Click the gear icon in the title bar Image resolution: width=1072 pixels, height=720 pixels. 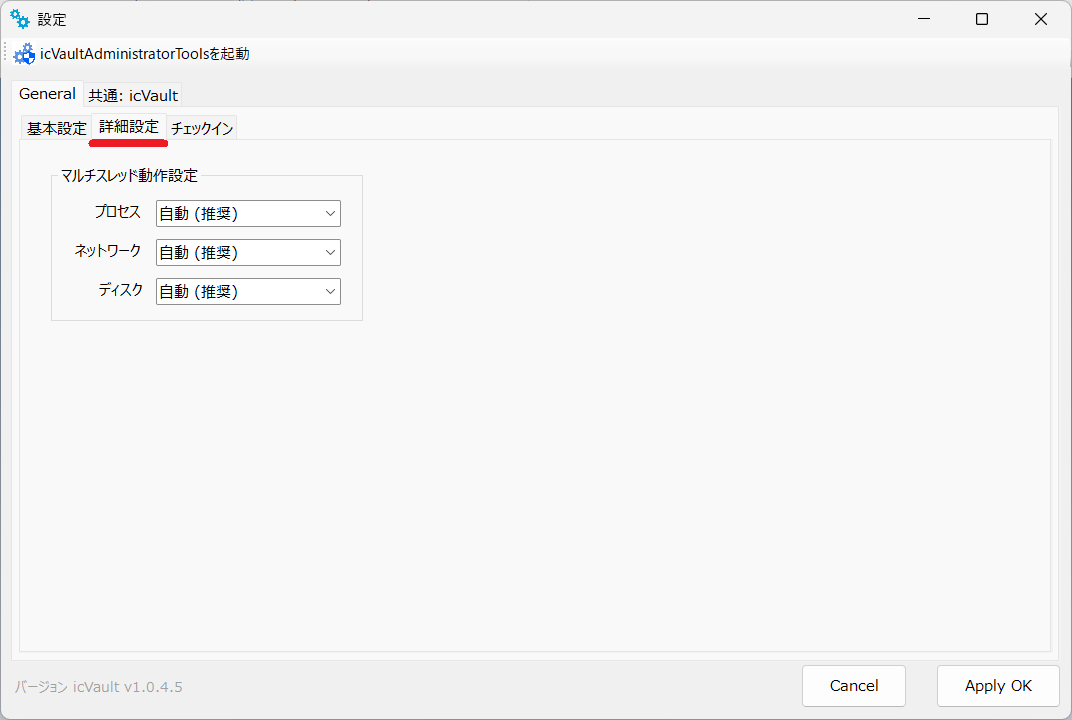pos(20,18)
